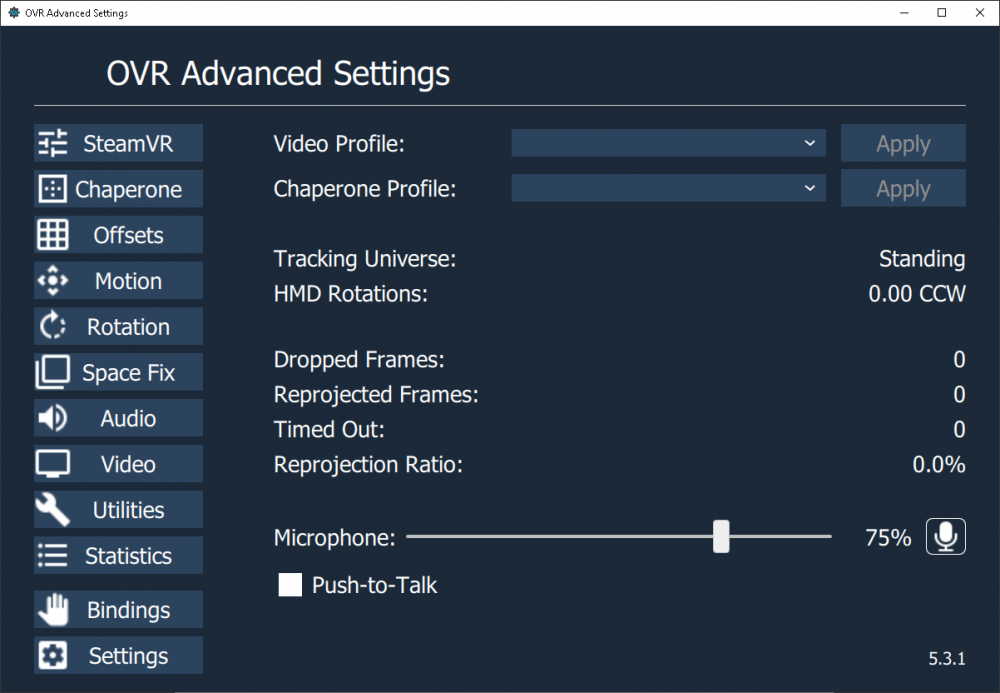Open the Video page in the sidebar
The width and height of the screenshot is (1000, 693).
pos(119,464)
